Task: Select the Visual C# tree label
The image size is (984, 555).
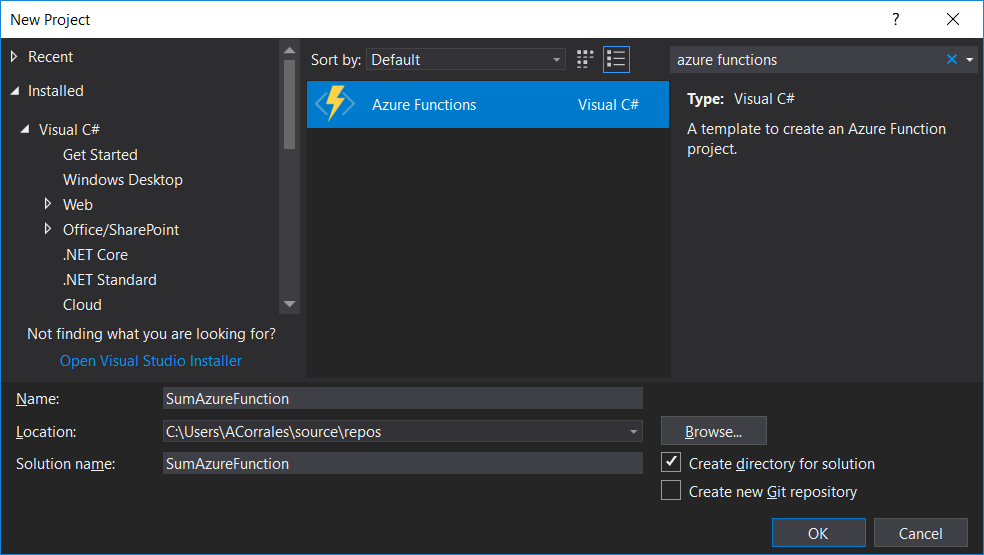Action: pyautogui.click(x=69, y=129)
